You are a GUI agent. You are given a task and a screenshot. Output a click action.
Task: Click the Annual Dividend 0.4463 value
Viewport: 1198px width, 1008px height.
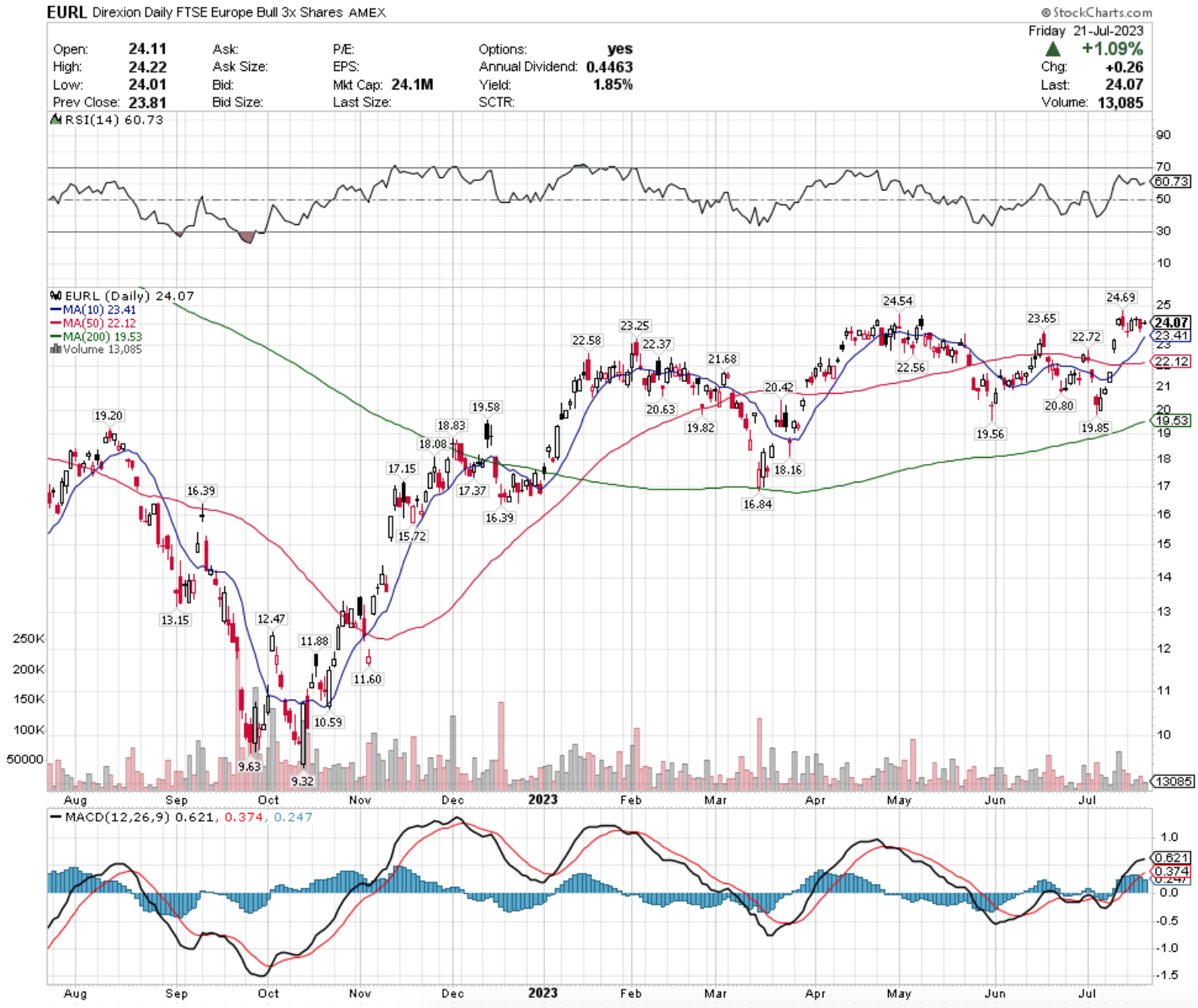[x=610, y=67]
